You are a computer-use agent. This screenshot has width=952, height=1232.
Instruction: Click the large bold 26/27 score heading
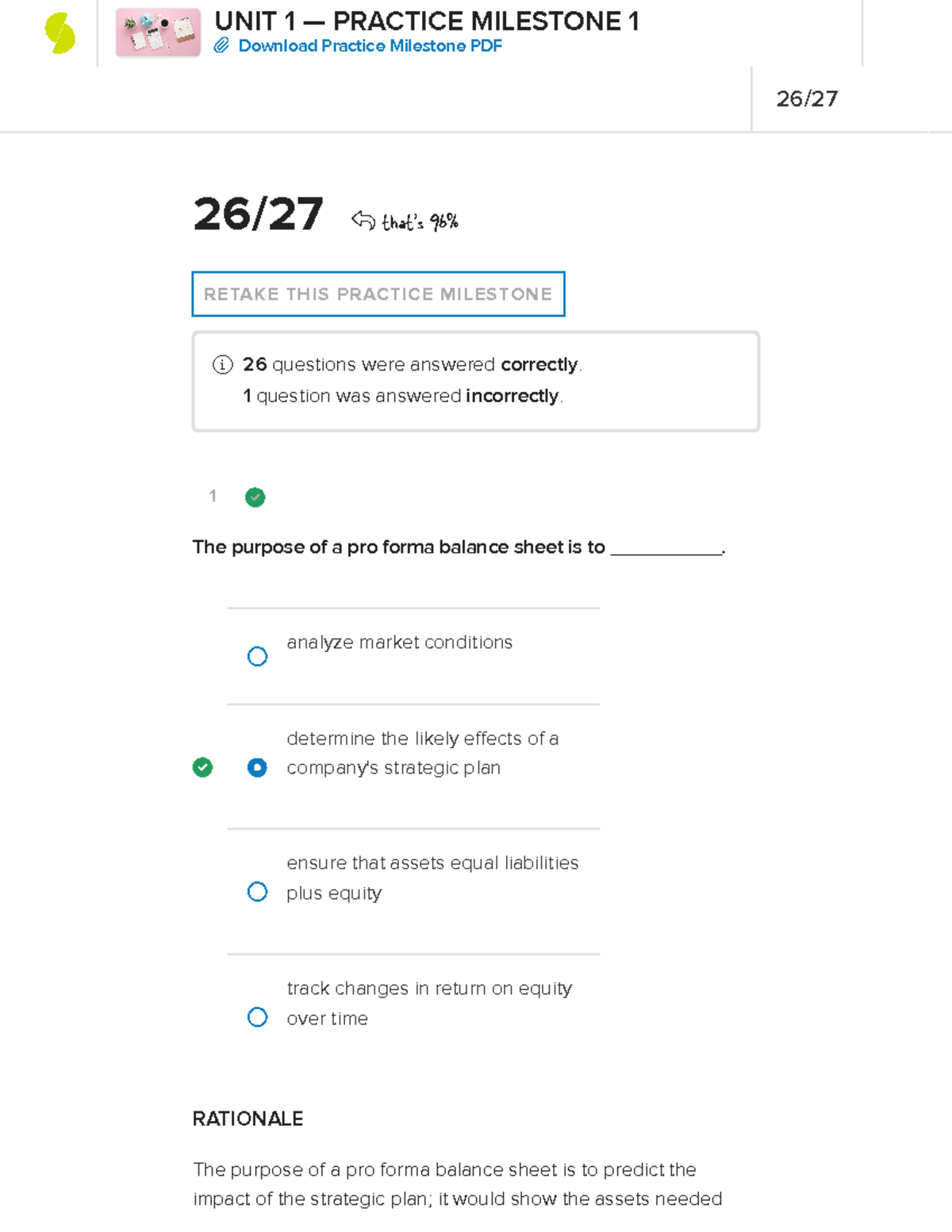258,214
